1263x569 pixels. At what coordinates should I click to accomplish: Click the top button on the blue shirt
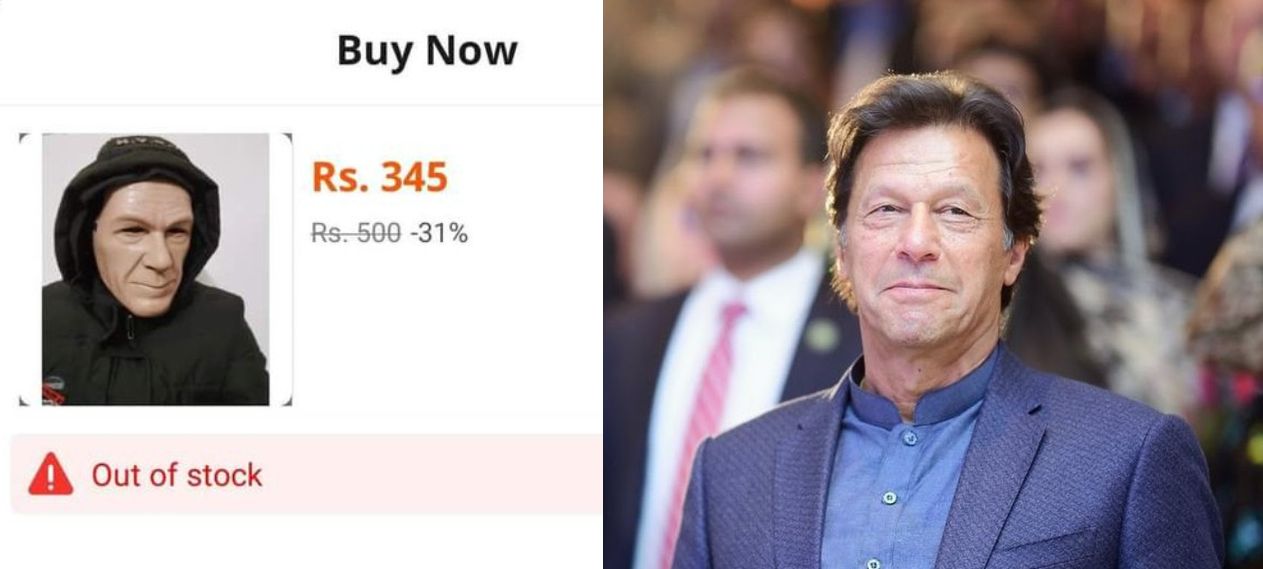(x=910, y=439)
